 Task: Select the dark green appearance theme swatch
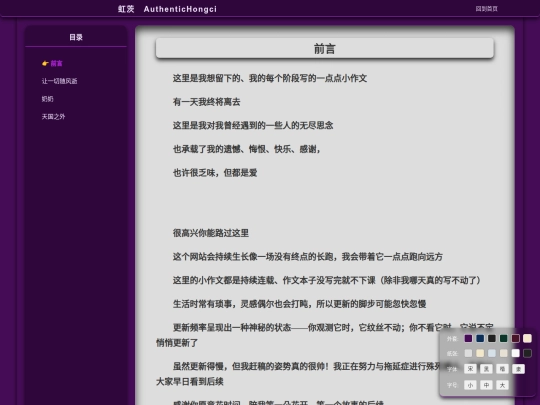point(503,338)
